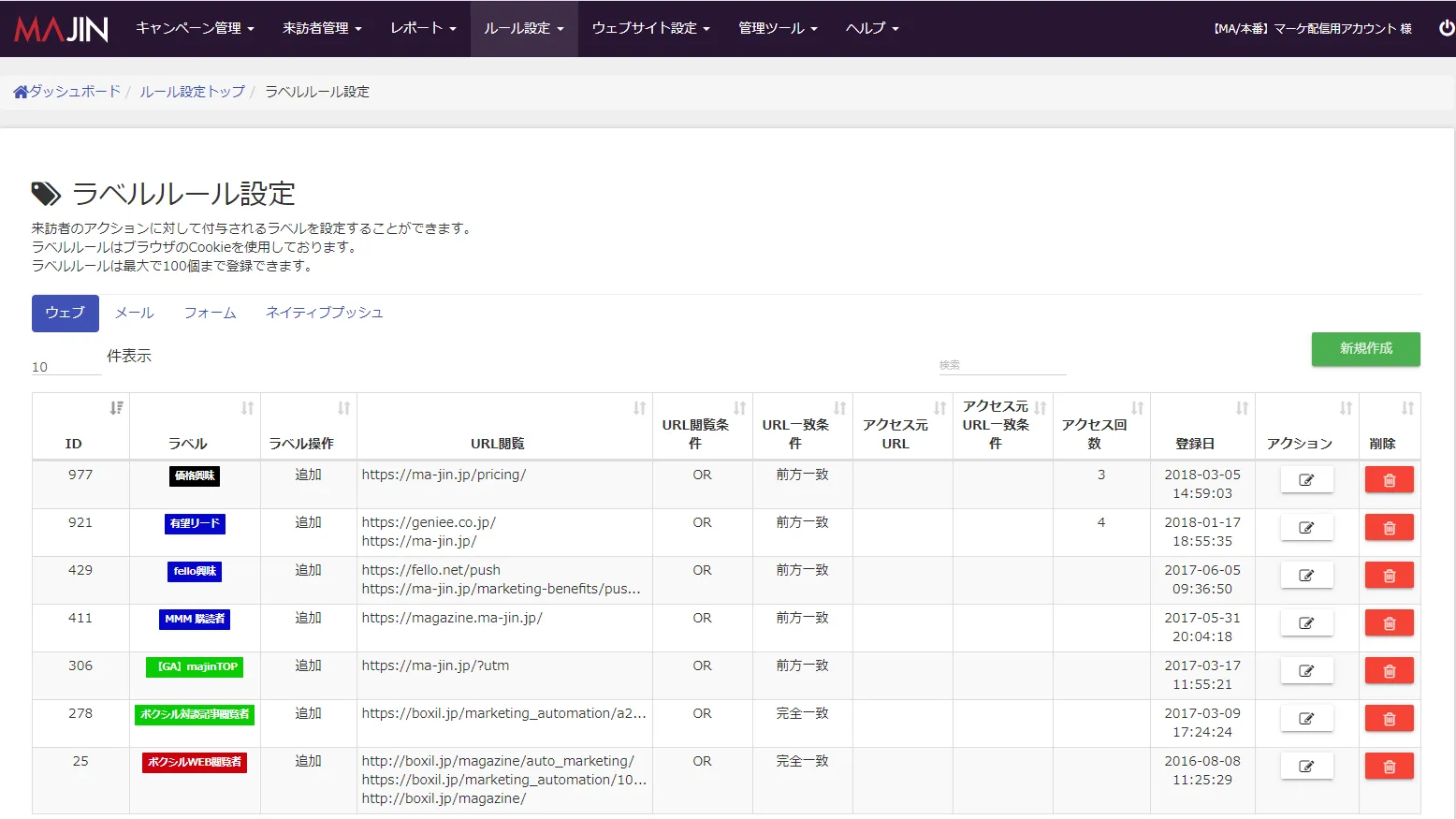Delete the rule with ID 429
Image resolution: width=1456 pixels, height=819 pixels.
click(1390, 576)
